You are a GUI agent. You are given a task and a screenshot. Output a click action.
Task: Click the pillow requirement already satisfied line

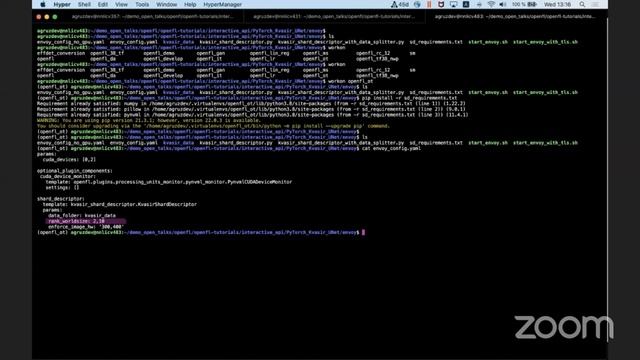[x=251, y=109]
